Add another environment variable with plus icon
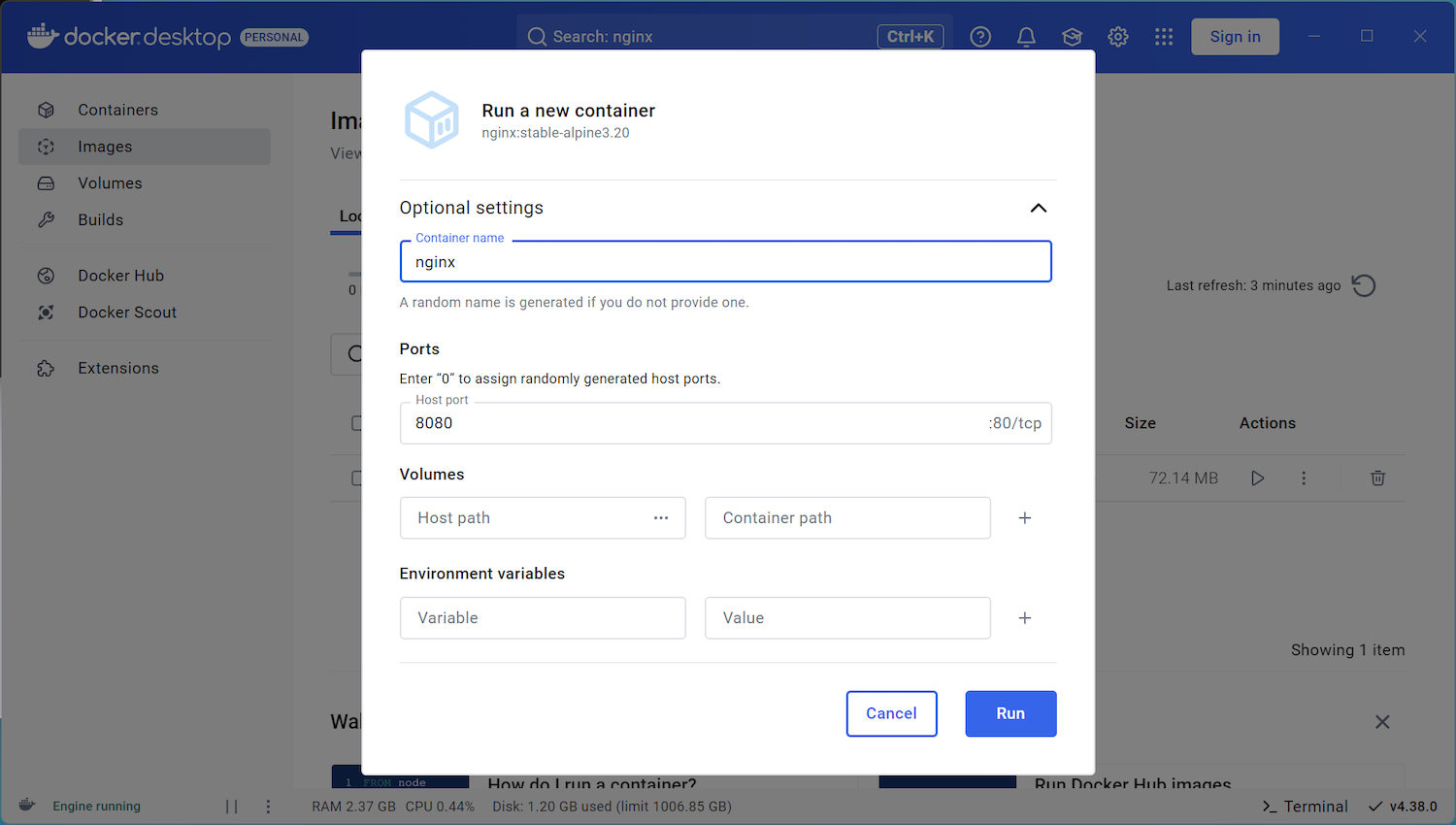The height and width of the screenshot is (825, 1456). (x=1024, y=618)
